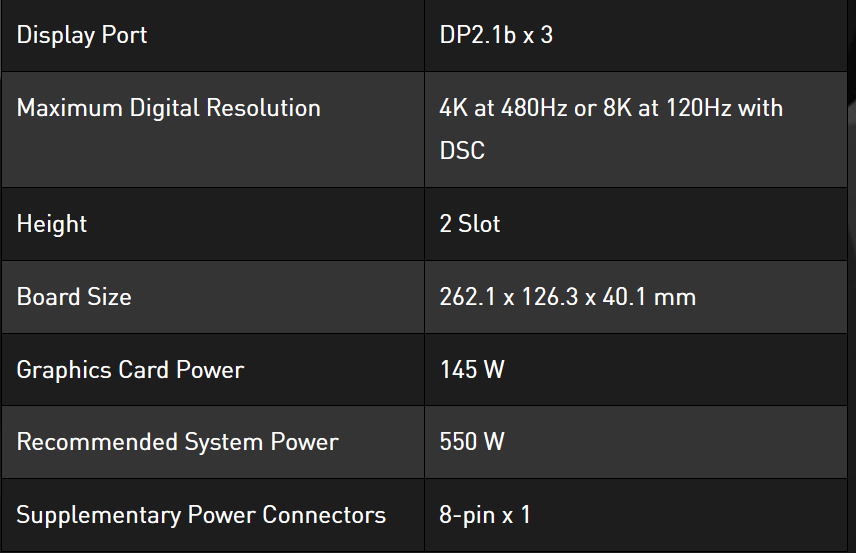Click the Supplementary Power Connectors label
This screenshot has width=856, height=553.
coord(201,516)
